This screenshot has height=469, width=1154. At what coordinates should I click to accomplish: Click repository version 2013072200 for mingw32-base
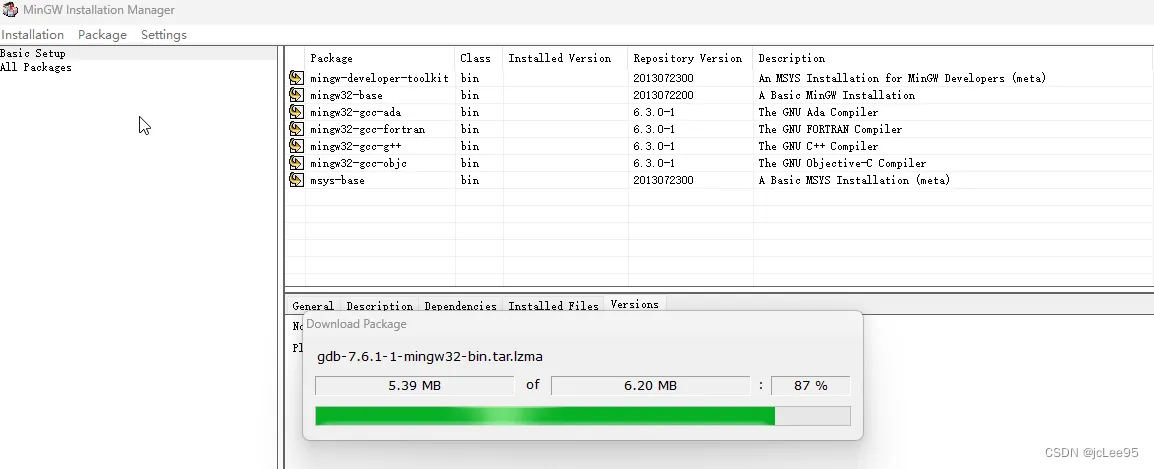click(x=663, y=95)
